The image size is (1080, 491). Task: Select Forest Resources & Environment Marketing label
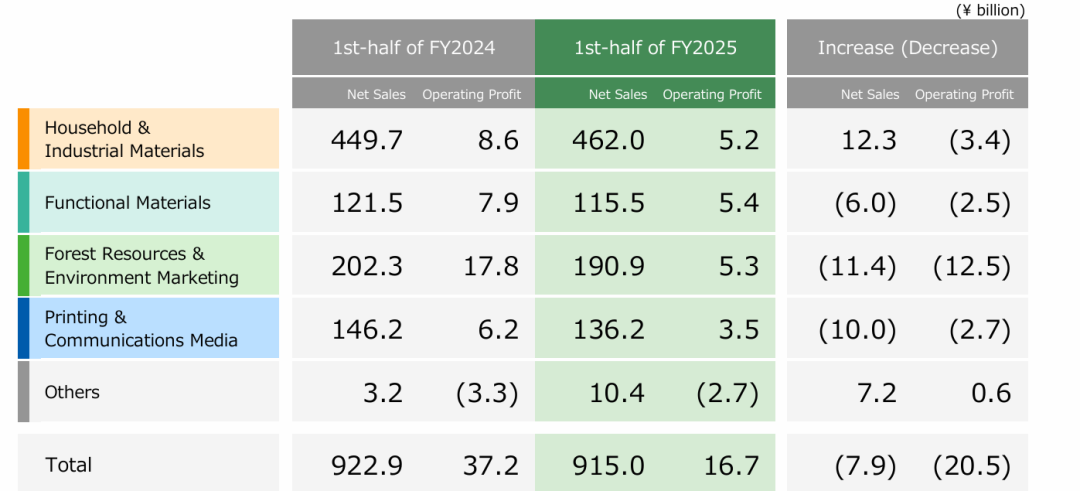coord(141,265)
